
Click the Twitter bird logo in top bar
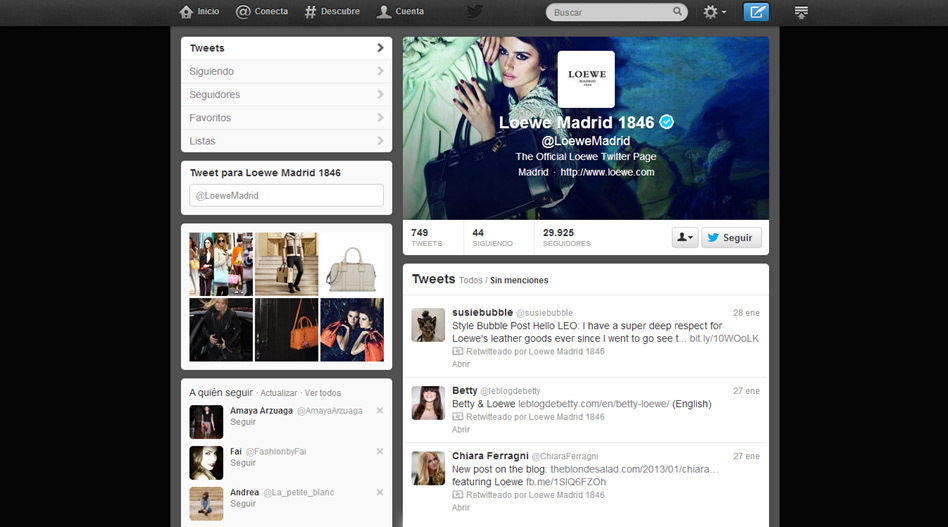tap(475, 11)
